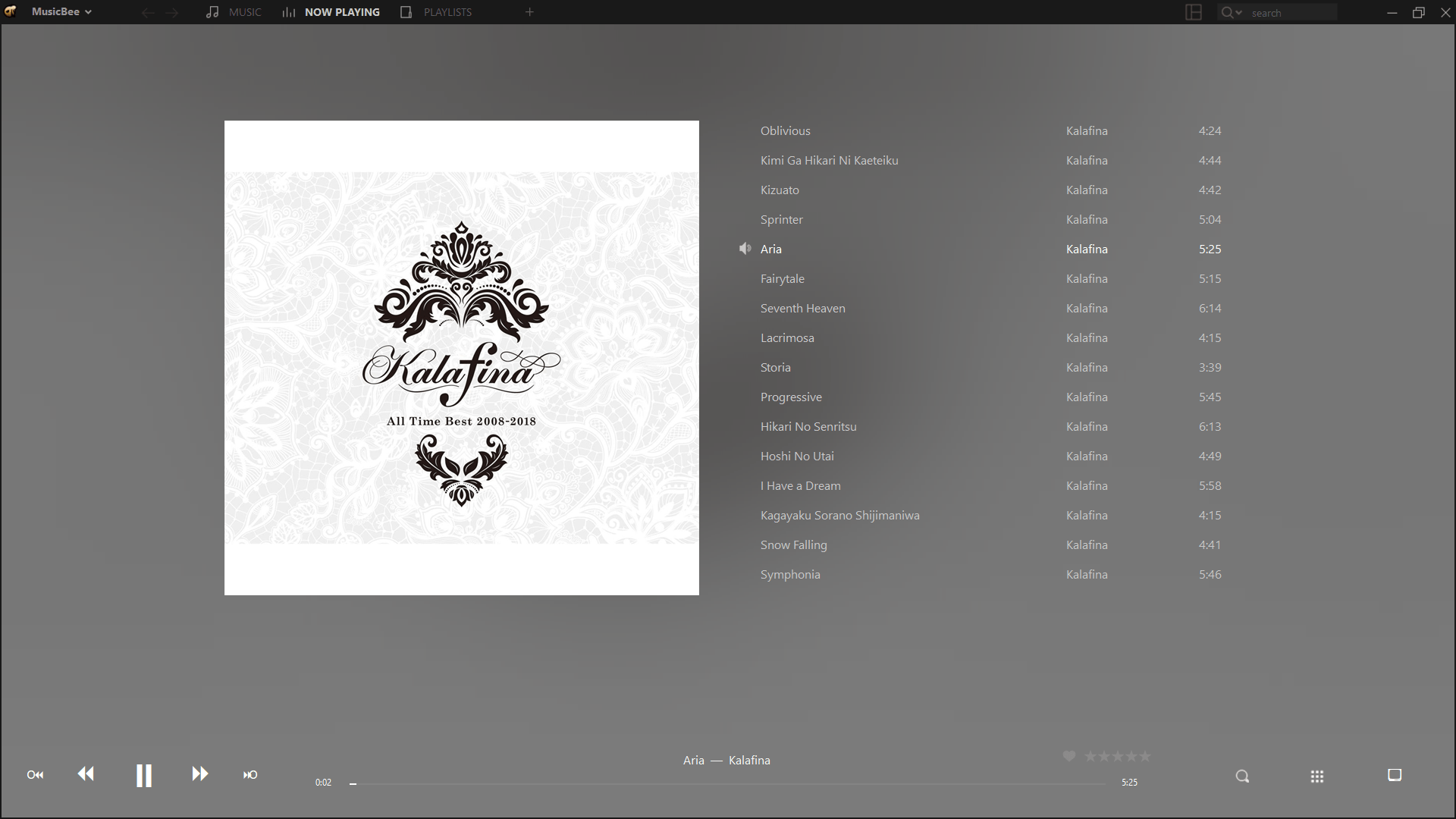Viewport: 1456px width, 819px height.
Task: Open the panel layout icon near search
Action: [1194, 12]
